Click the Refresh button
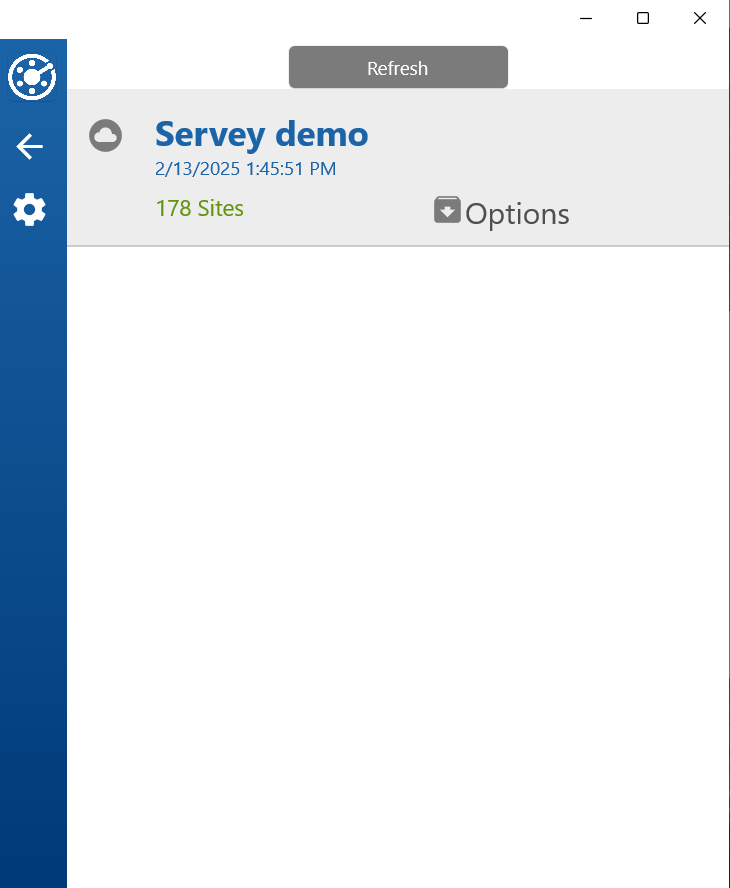The width and height of the screenshot is (730, 888). coord(398,67)
